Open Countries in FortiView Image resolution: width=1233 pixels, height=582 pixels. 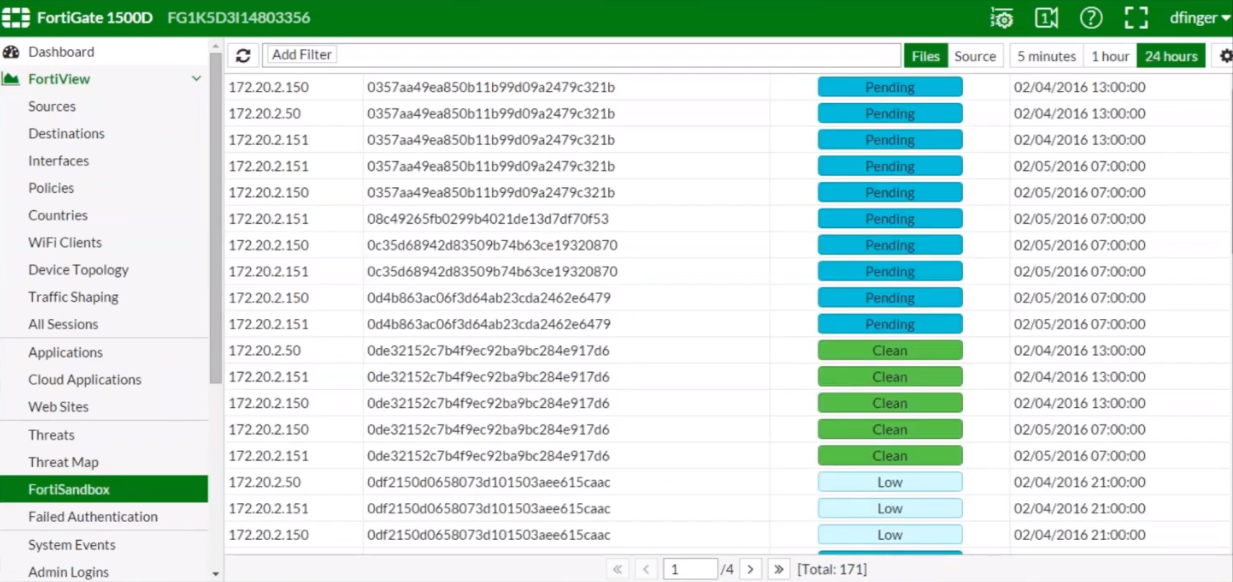(x=58, y=215)
